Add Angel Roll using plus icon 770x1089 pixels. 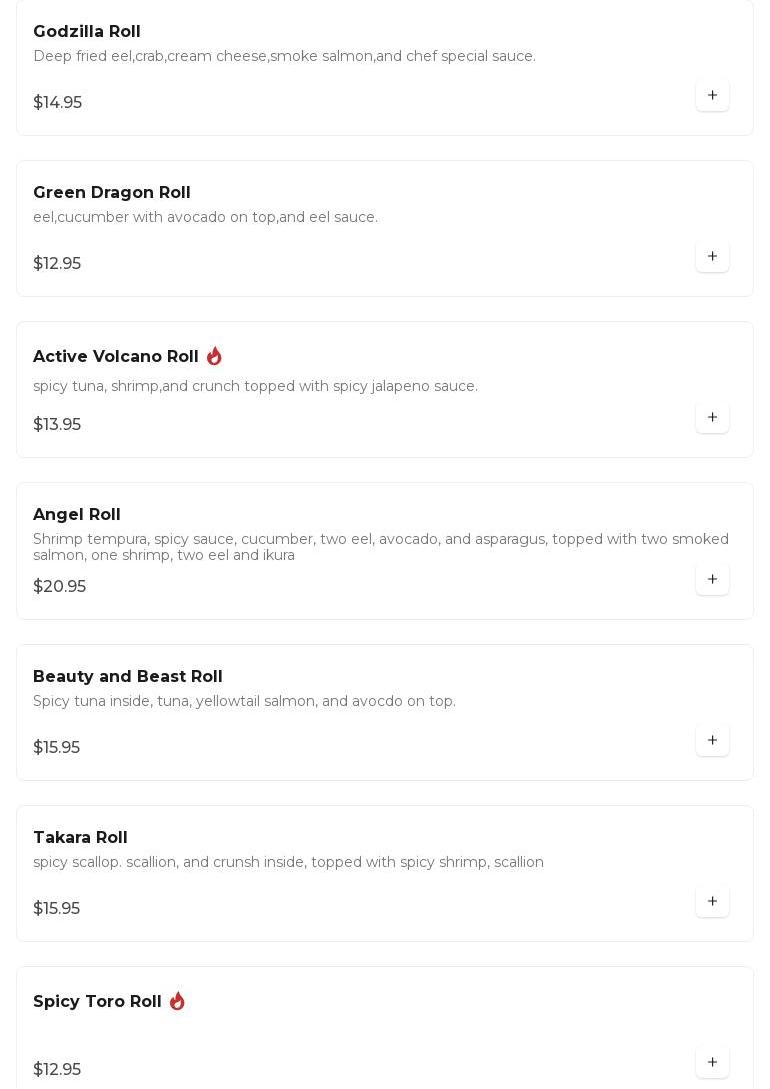[712, 580]
